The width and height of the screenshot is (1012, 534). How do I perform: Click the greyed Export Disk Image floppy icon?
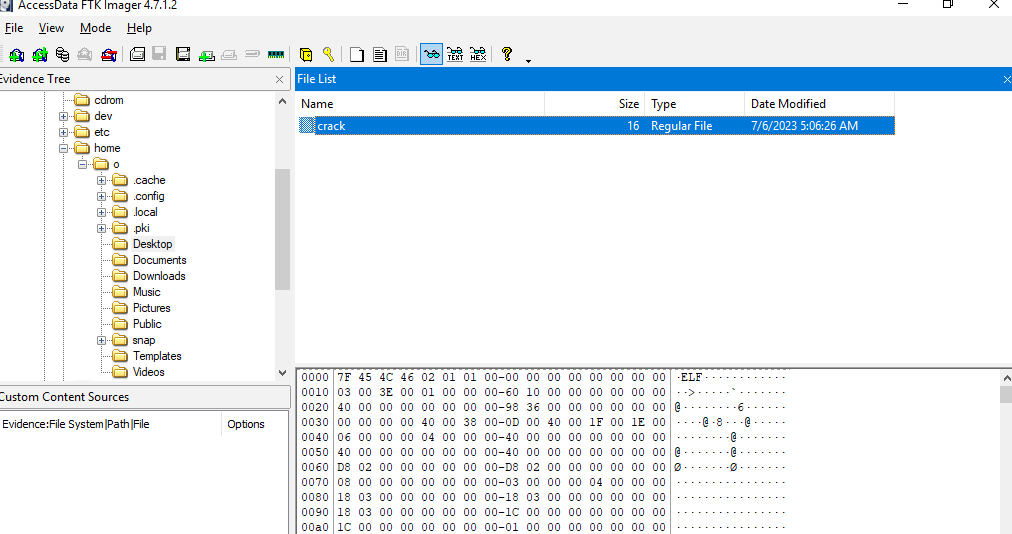[x=159, y=55]
